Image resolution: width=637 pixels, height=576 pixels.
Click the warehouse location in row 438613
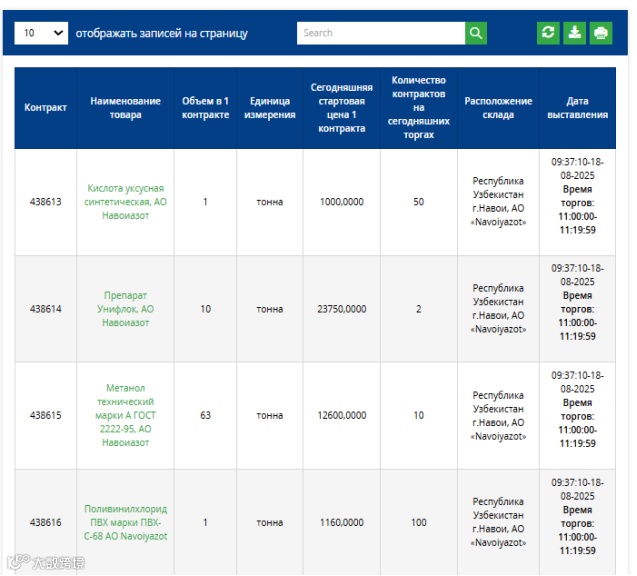[x=498, y=202]
